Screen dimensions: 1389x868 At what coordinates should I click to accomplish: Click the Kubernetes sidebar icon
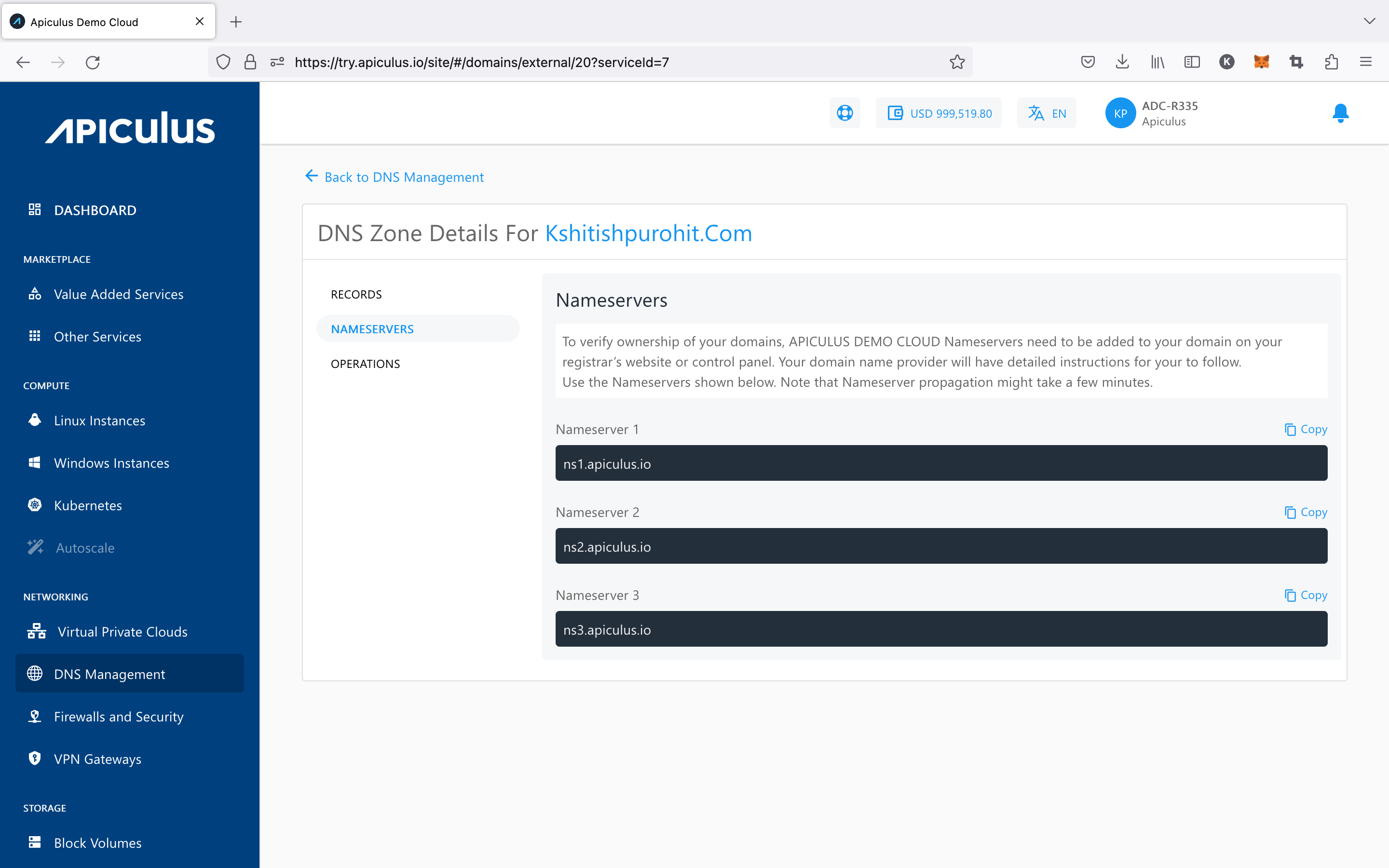(x=35, y=504)
